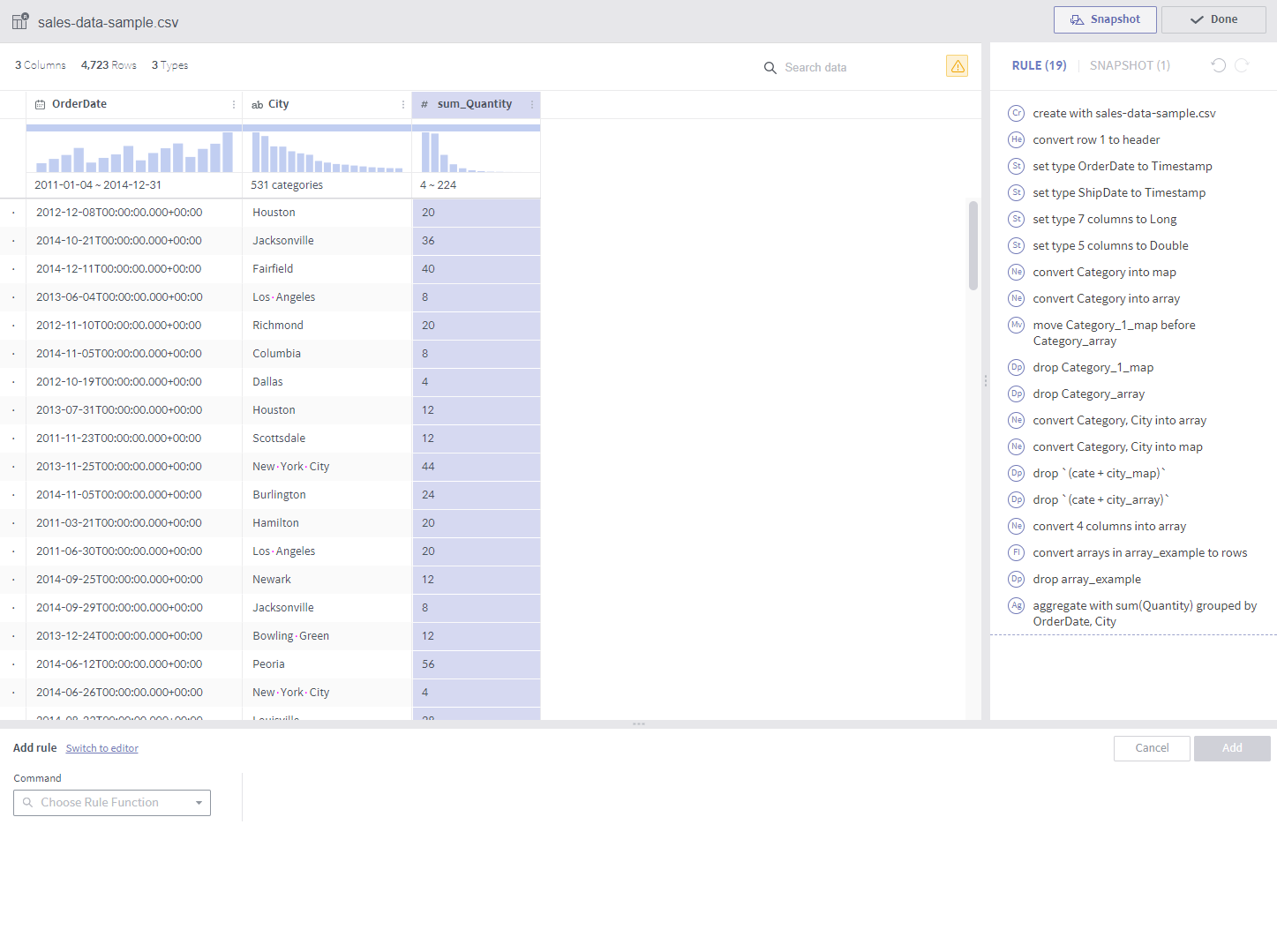Click the date cell 2014-06-12T00:00:00.000+00:00
This screenshot has width=1277, height=952.
(134, 664)
